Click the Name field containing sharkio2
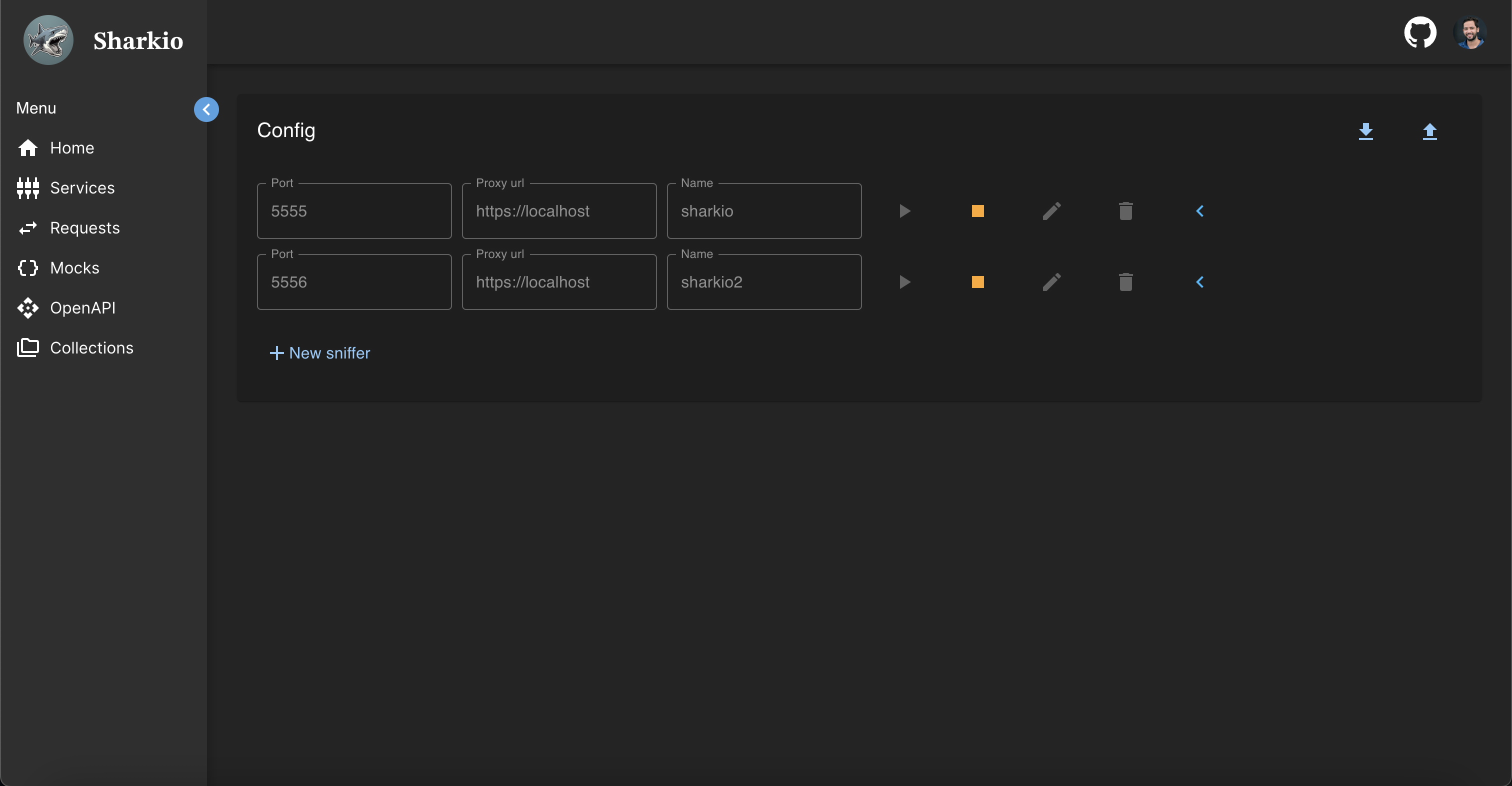 [764, 282]
